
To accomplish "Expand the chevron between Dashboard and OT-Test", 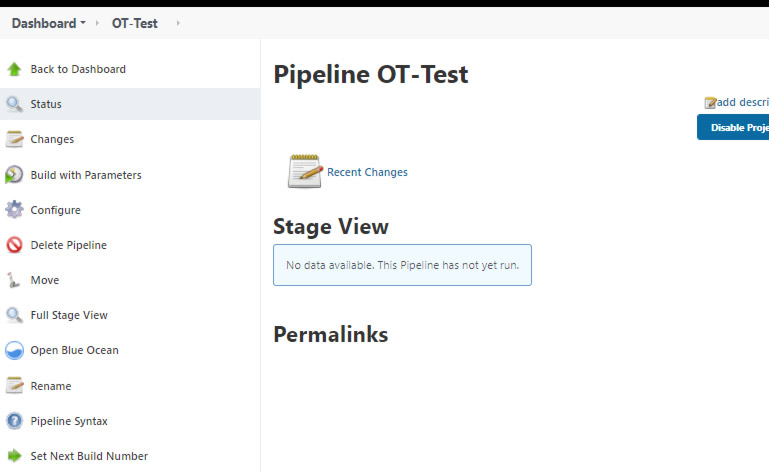I will click(x=97, y=23).
